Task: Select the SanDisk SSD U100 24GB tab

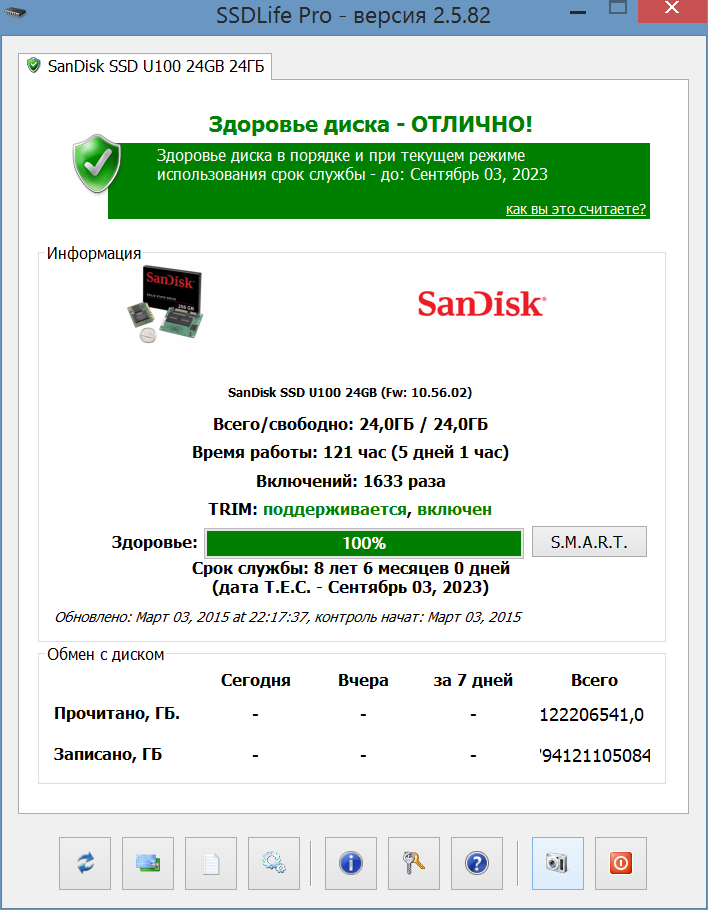Action: (x=145, y=66)
